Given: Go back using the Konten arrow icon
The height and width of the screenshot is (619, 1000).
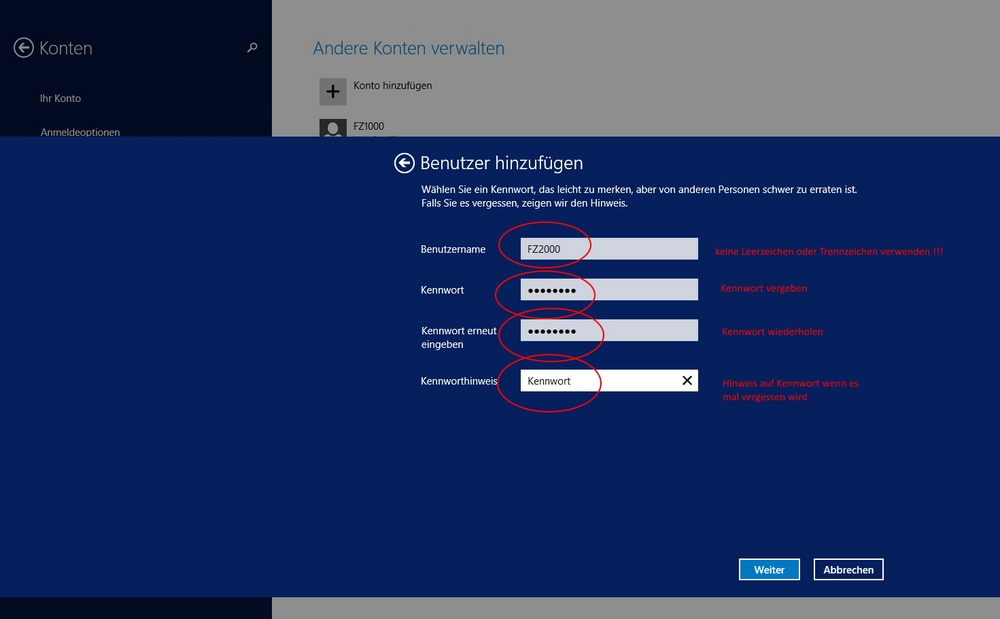Looking at the screenshot, I should pos(24,48).
